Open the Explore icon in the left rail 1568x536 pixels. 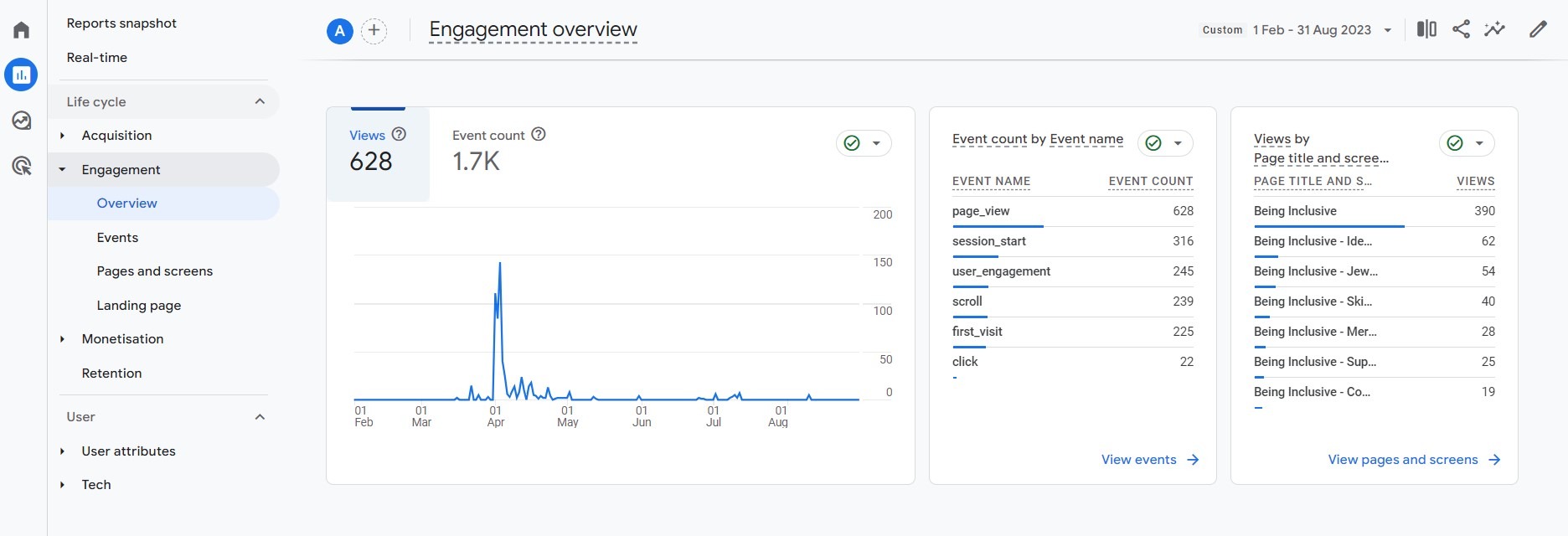[22, 121]
